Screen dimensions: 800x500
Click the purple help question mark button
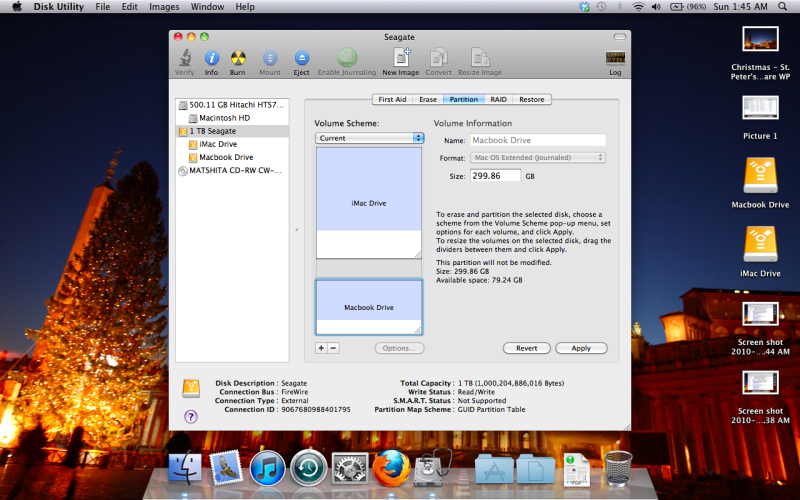coord(191,417)
